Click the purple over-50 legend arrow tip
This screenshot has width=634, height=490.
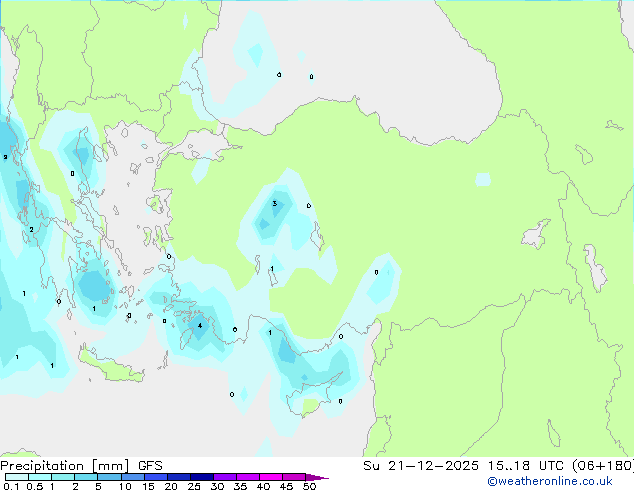pyautogui.click(x=317, y=477)
